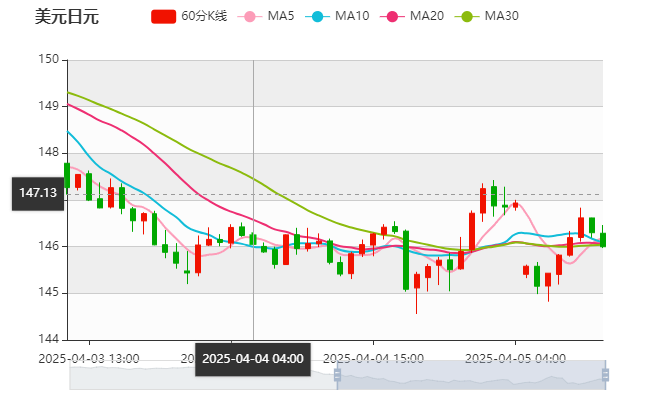
Task: Click the left handle of zoom slider
Action: click(x=335, y=376)
